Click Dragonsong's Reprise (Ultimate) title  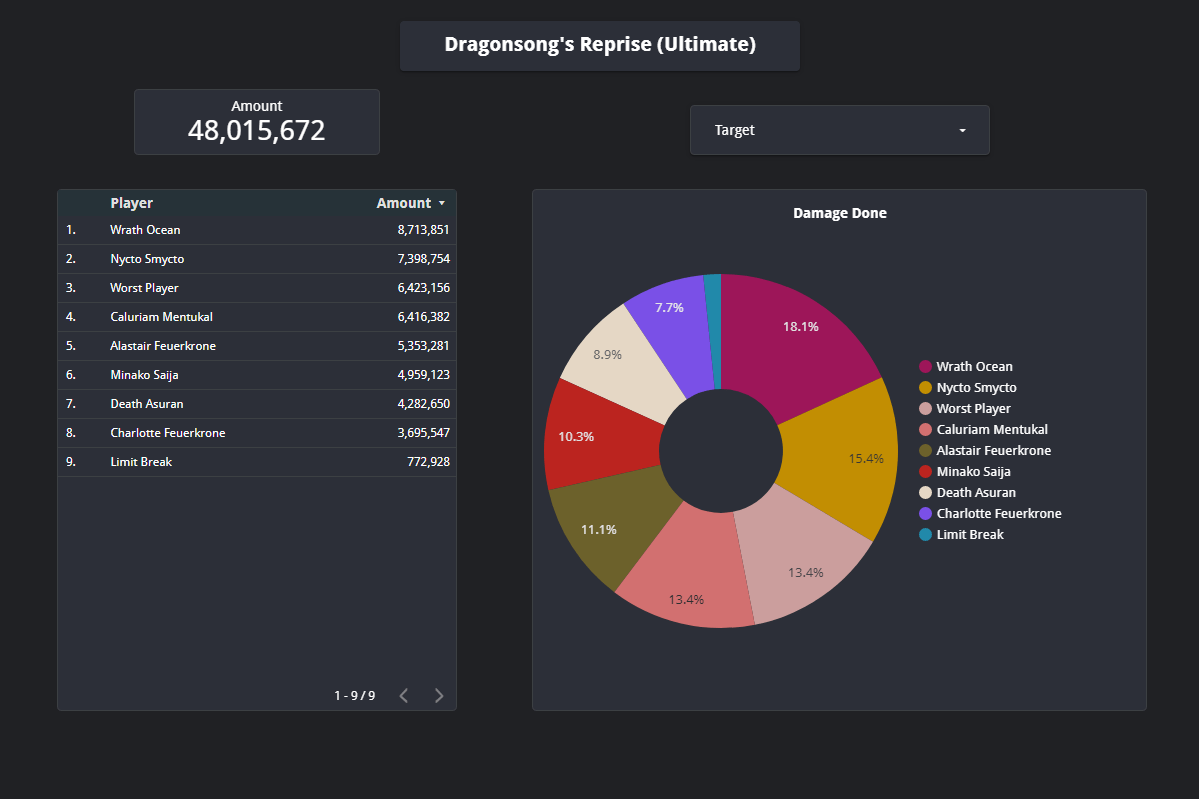[x=600, y=45]
